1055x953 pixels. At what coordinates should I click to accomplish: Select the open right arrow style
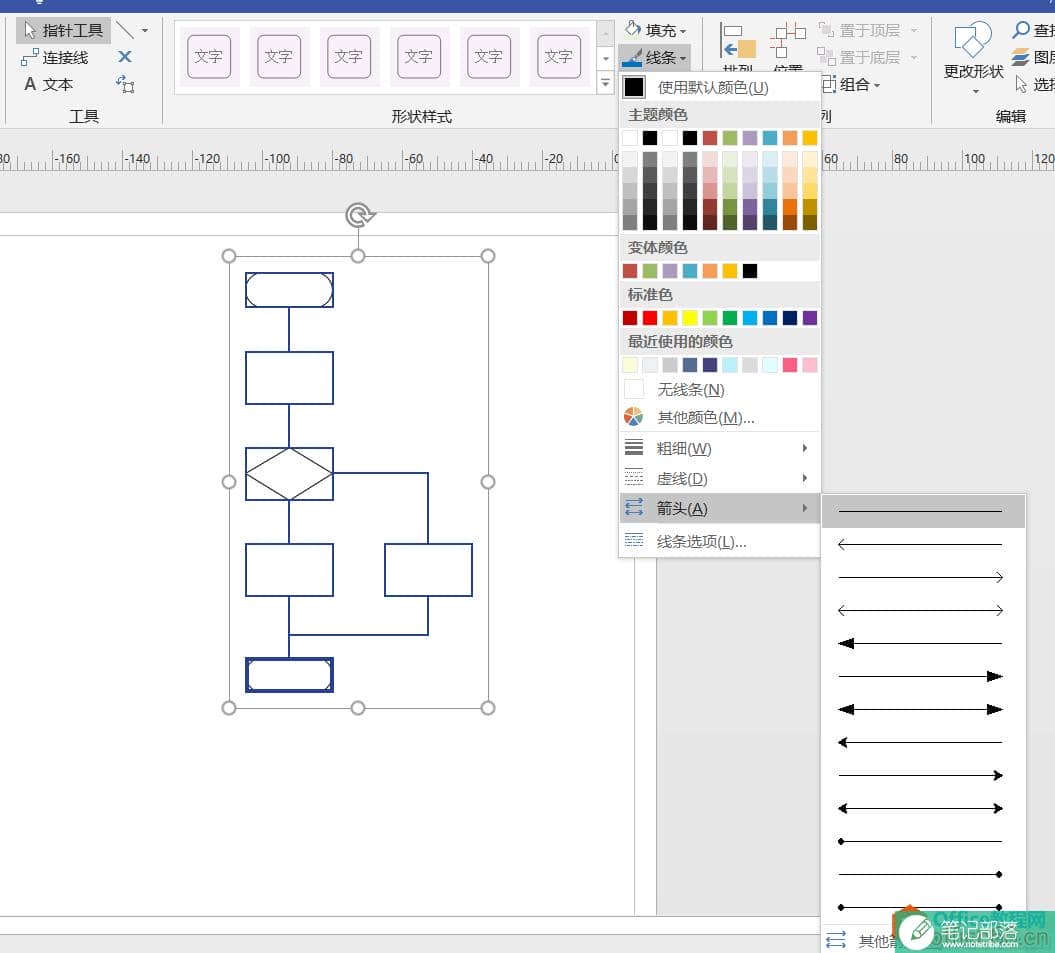click(x=922, y=577)
